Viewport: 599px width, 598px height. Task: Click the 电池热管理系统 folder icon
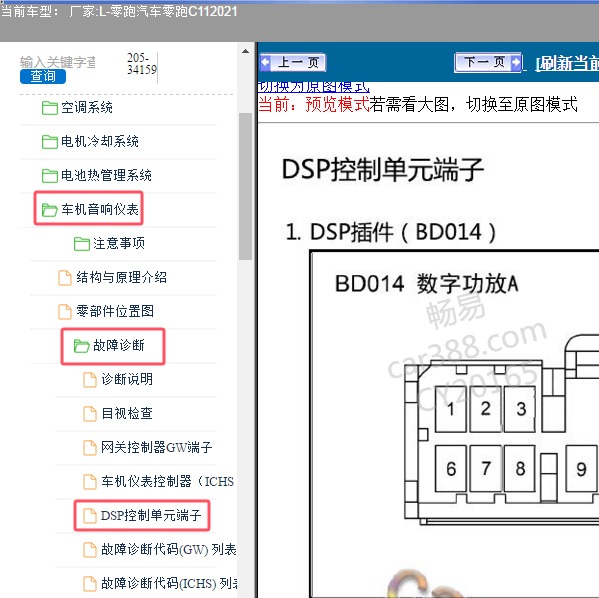50,176
